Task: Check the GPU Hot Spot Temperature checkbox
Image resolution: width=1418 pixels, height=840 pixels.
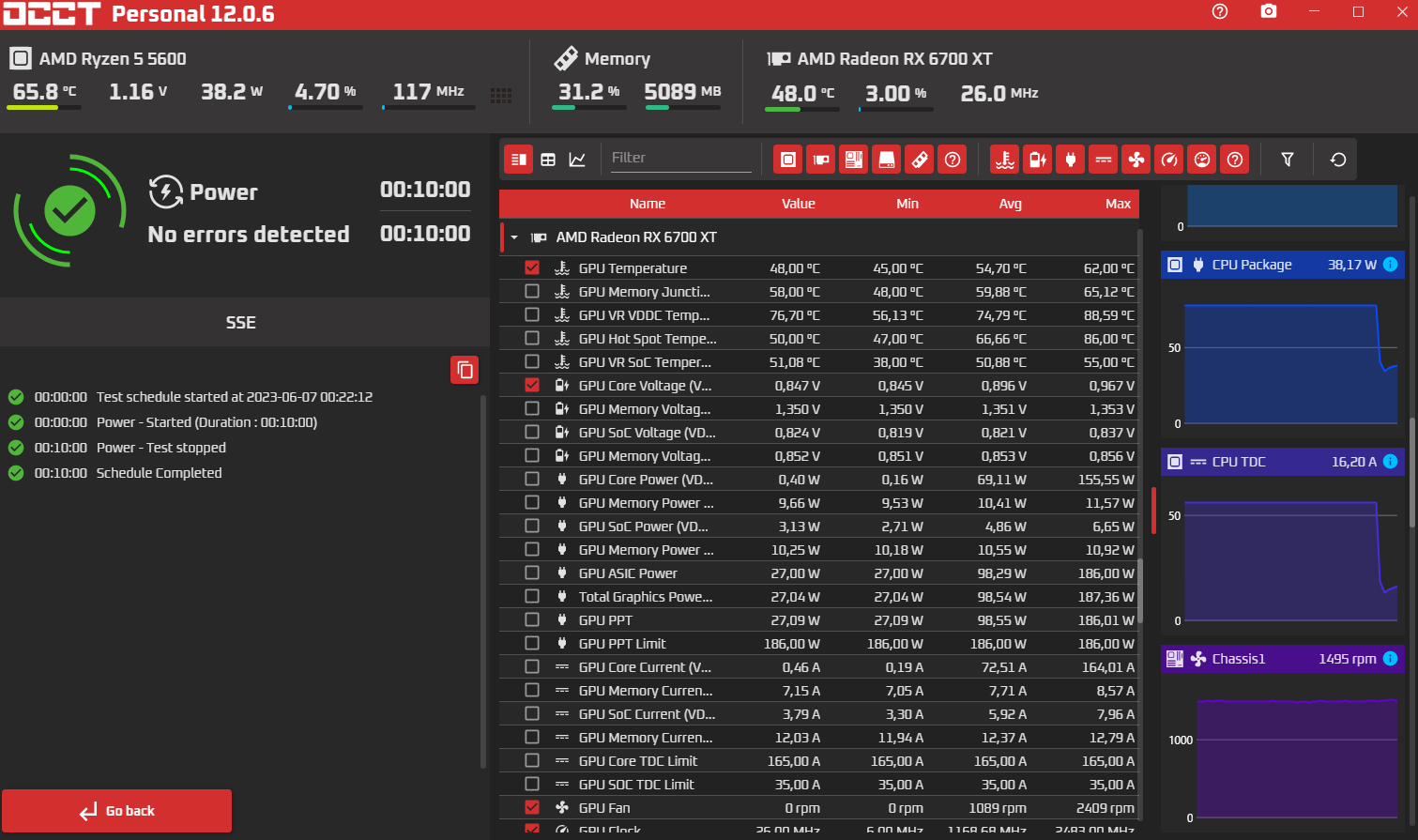Action: (532, 338)
